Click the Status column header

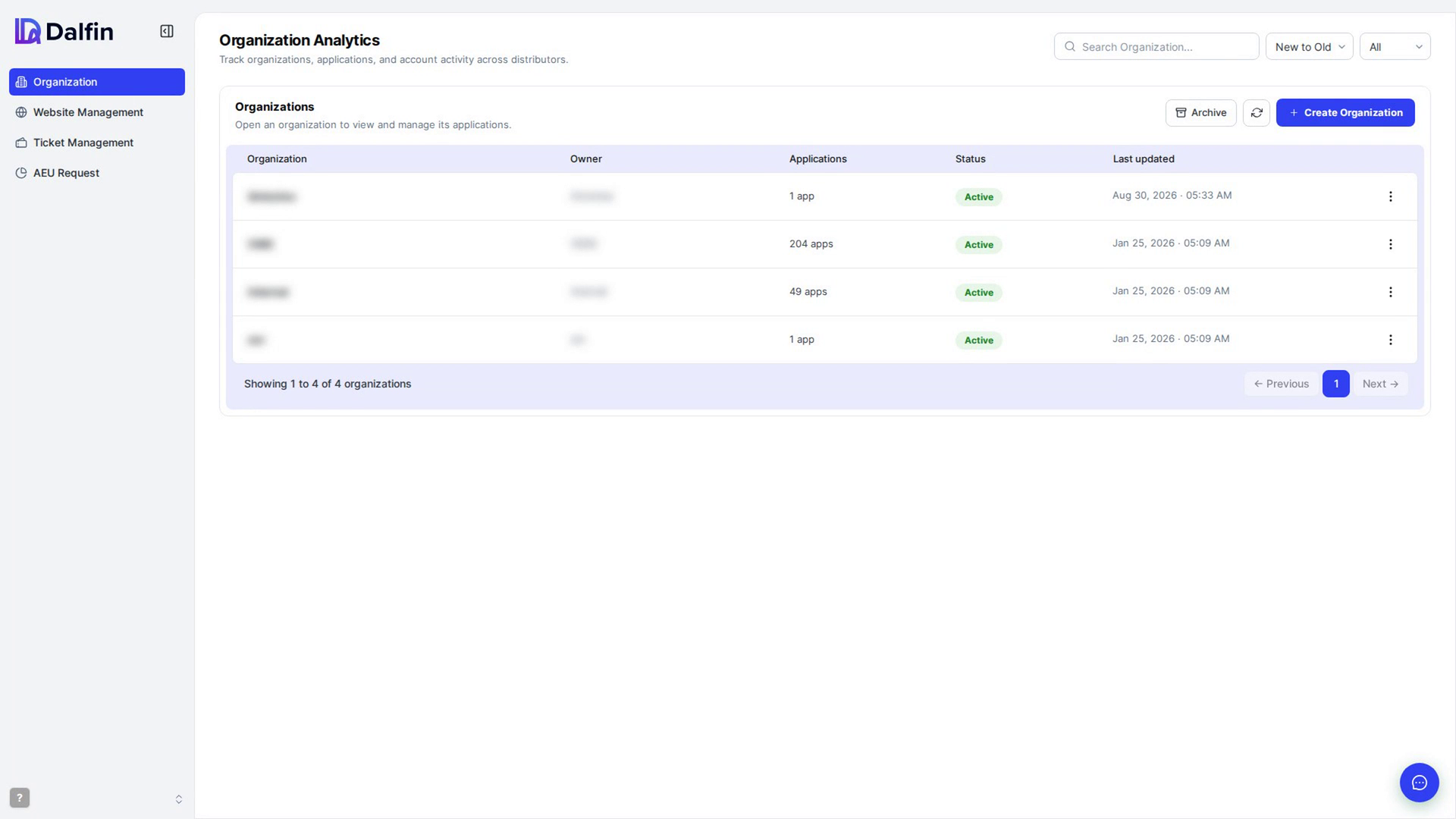[971, 158]
